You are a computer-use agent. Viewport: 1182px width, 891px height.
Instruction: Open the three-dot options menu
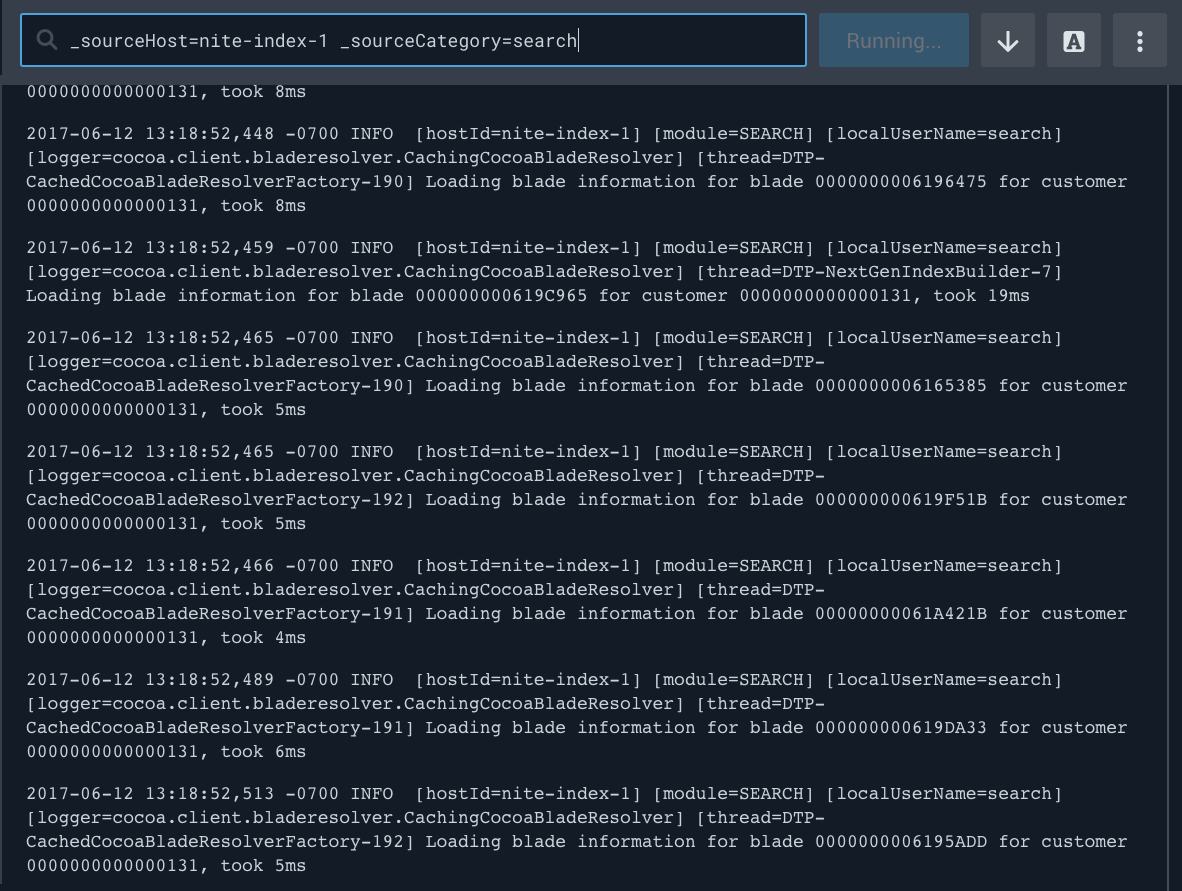click(1139, 40)
